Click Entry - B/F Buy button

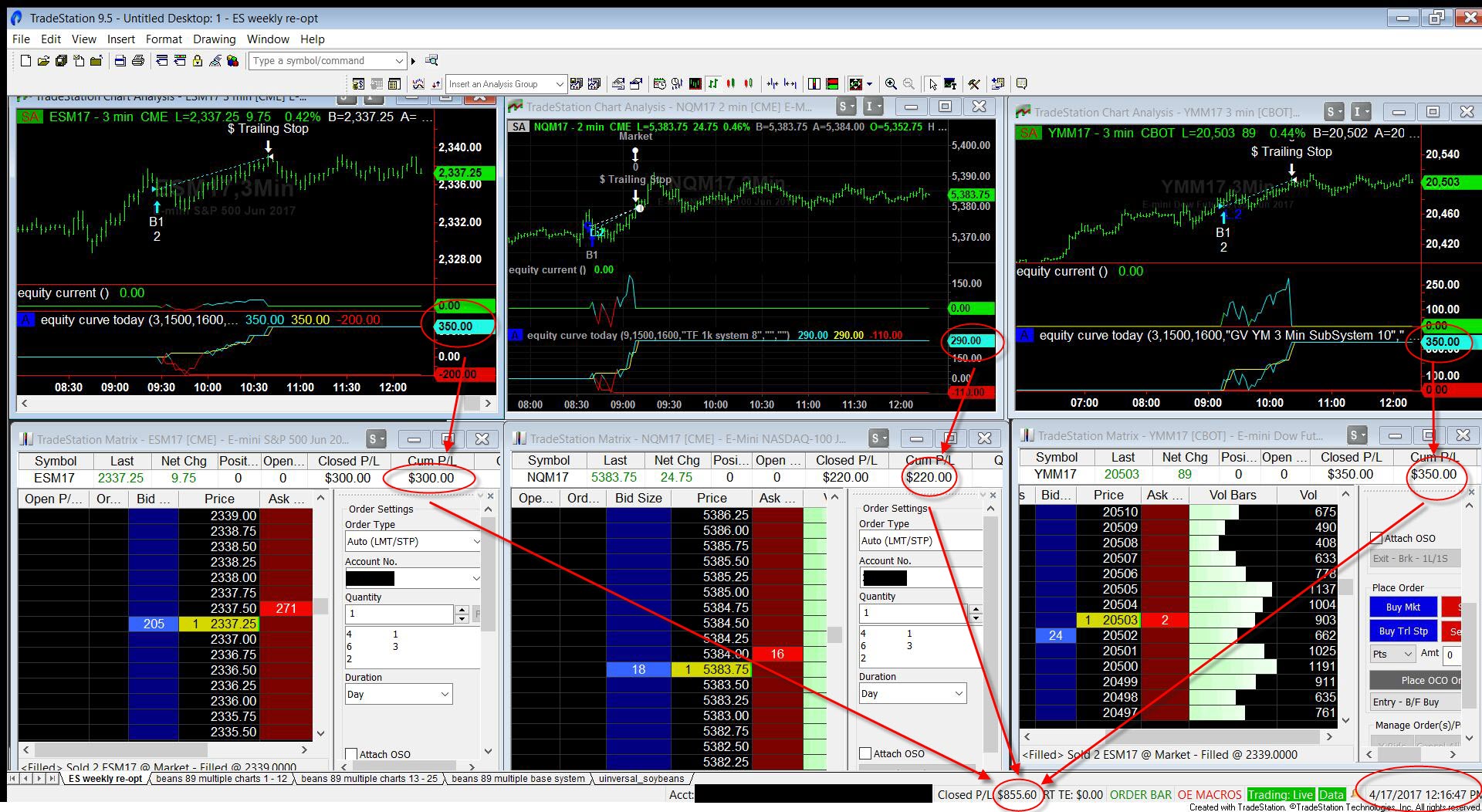point(1415,702)
